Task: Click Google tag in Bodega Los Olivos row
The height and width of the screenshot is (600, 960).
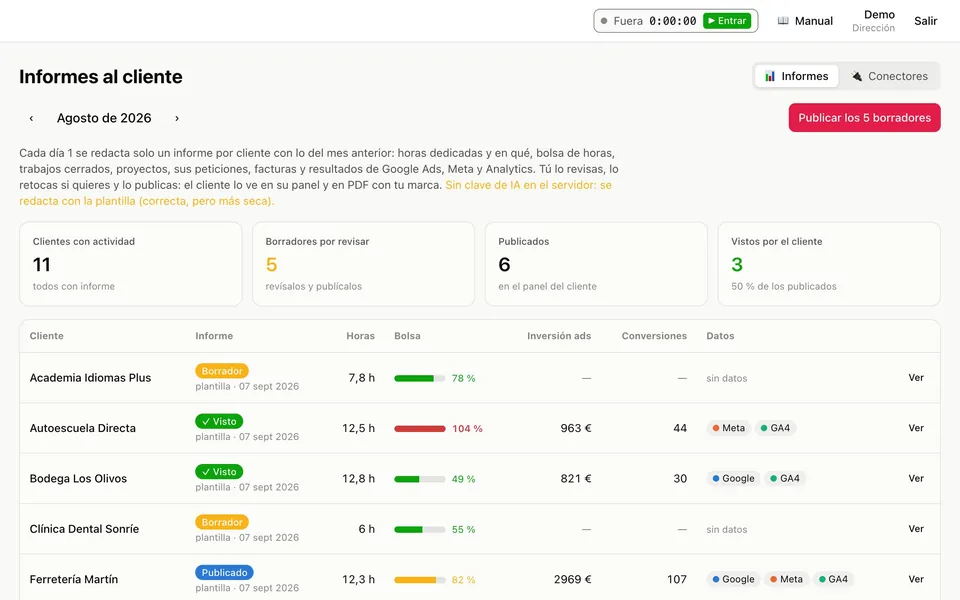Action: 733,478
